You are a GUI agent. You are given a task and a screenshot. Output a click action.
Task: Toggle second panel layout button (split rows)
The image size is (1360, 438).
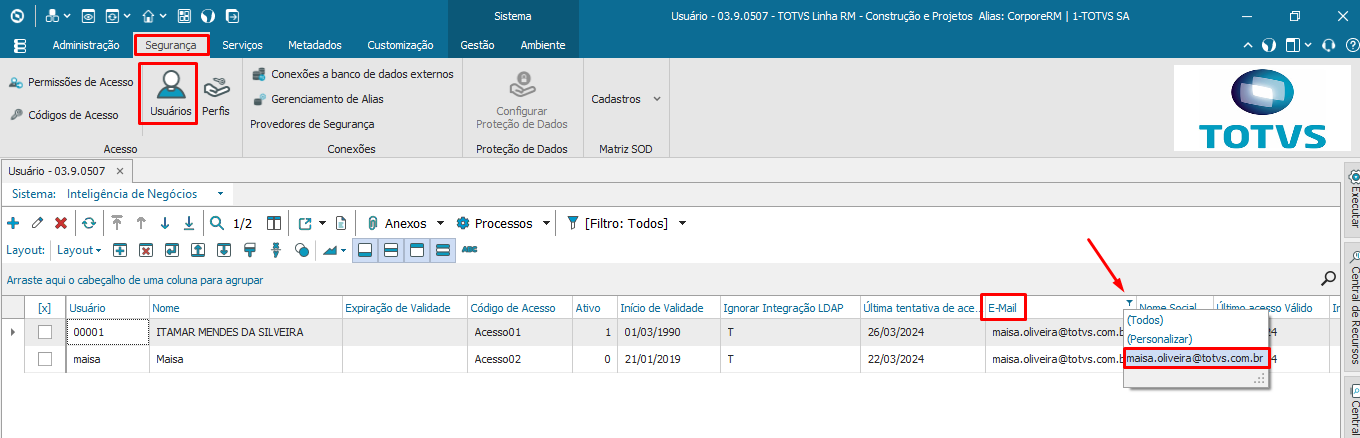coord(392,250)
